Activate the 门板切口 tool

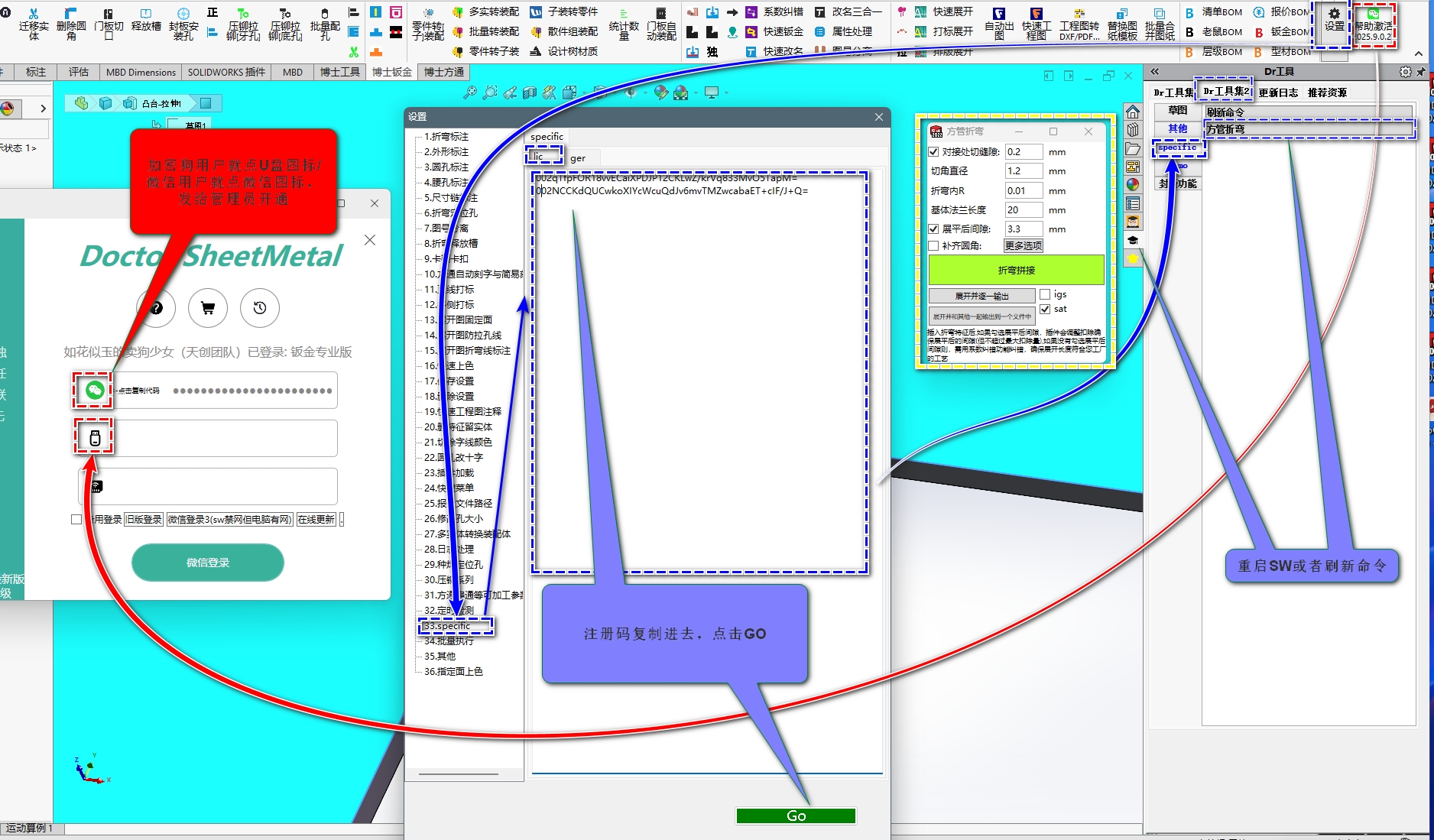click(109, 24)
